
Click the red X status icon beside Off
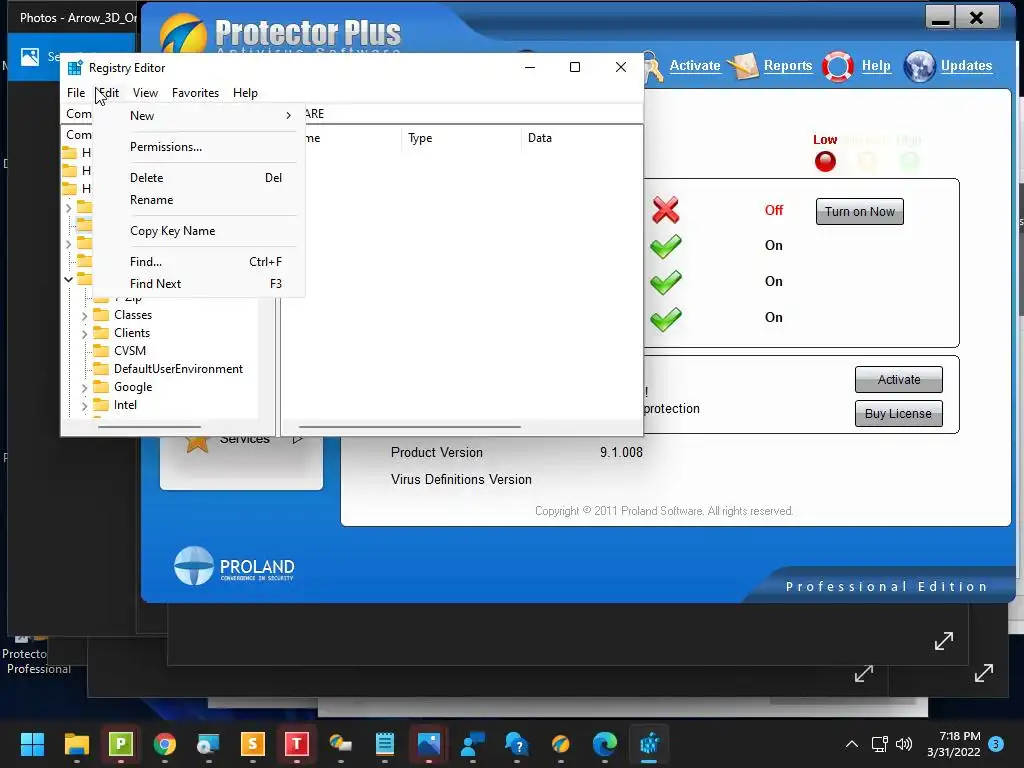(665, 210)
